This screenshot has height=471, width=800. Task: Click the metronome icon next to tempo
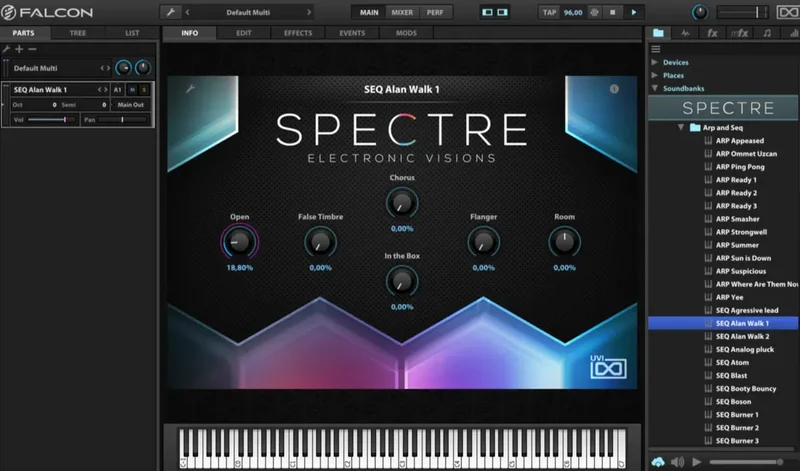click(594, 12)
